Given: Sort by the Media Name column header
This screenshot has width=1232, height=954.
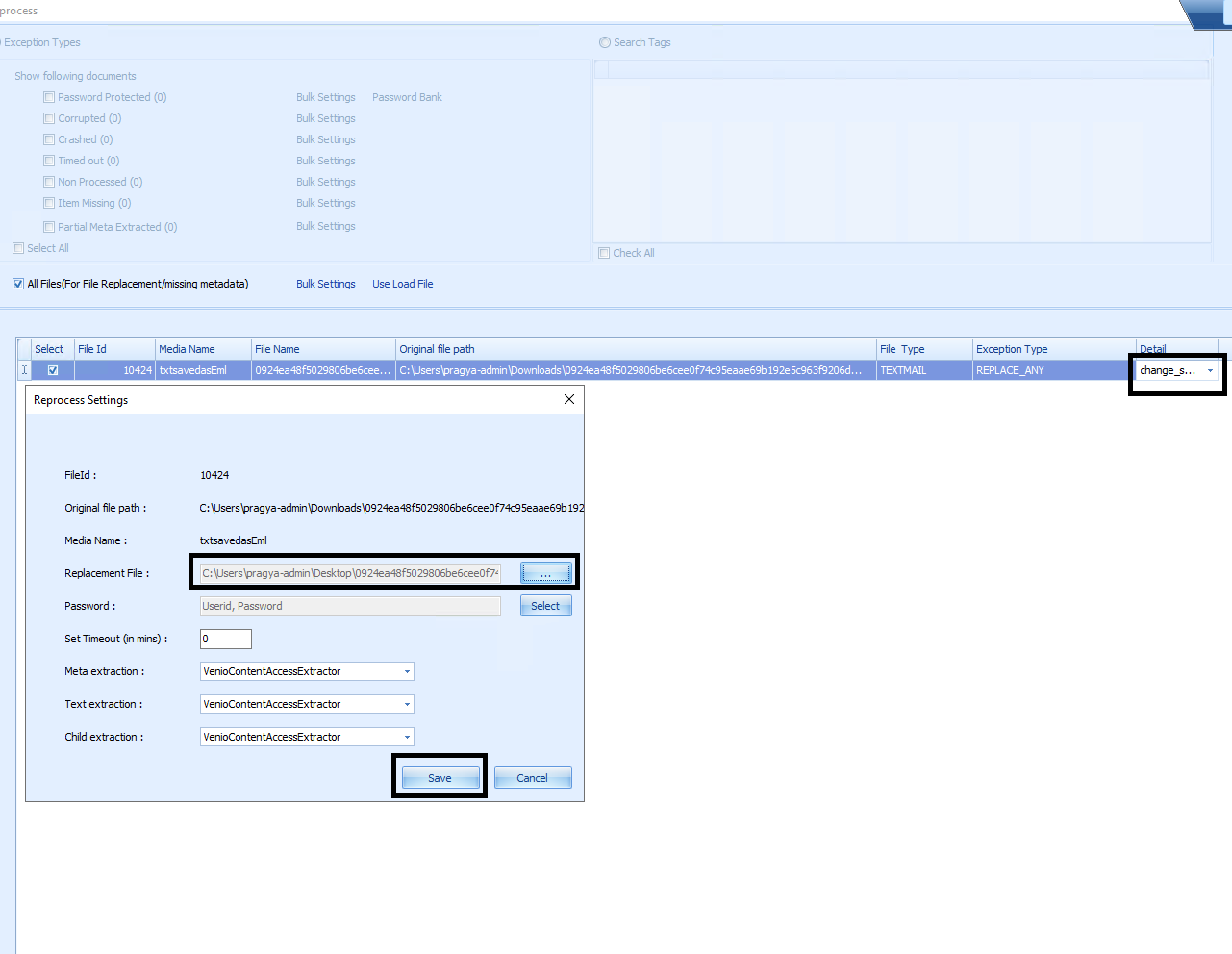Looking at the screenshot, I should click(203, 349).
